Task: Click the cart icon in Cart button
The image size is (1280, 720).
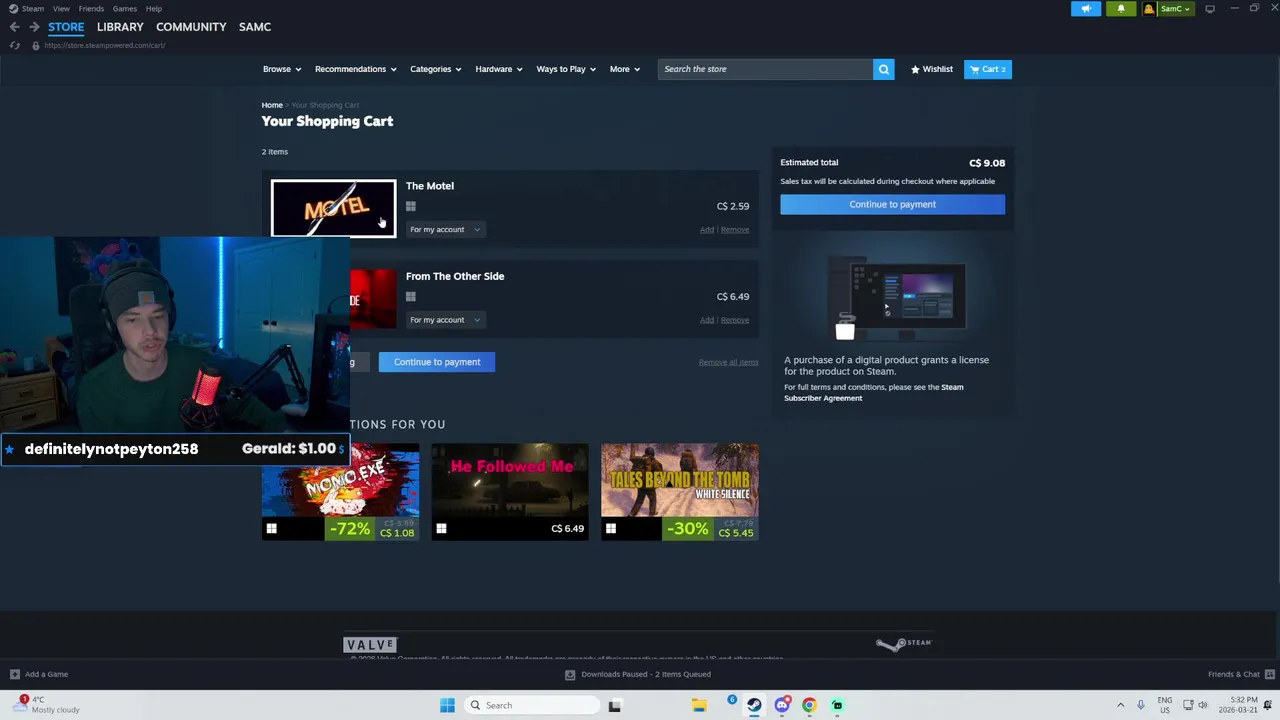Action: tap(975, 69)
